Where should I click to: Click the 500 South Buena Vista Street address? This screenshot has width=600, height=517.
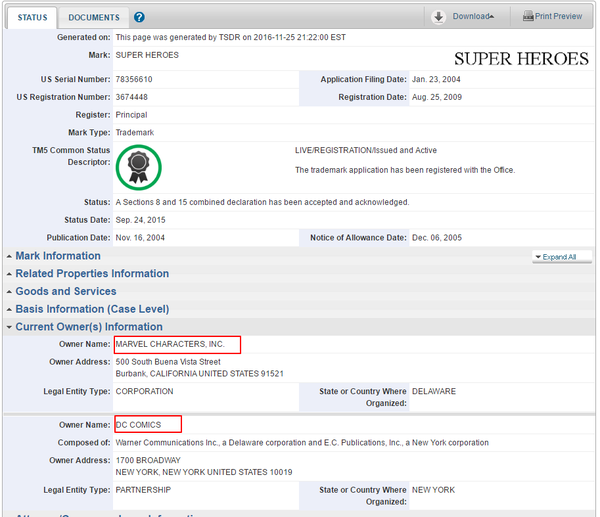[x=168, y=362]
